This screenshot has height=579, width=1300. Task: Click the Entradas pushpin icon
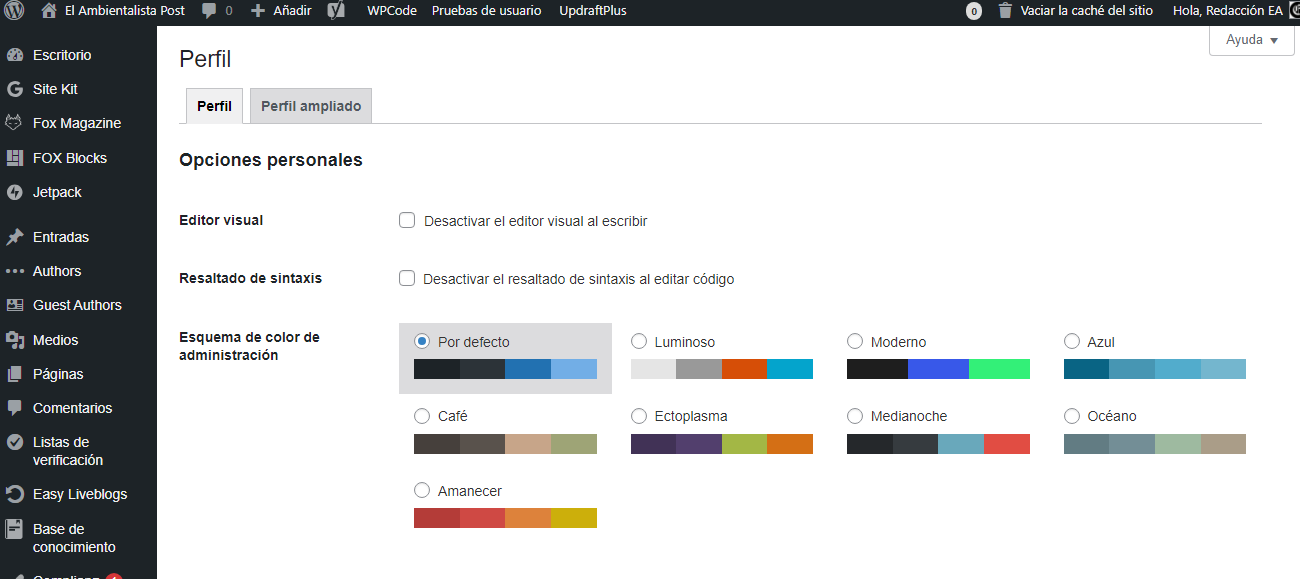[15, 237]
